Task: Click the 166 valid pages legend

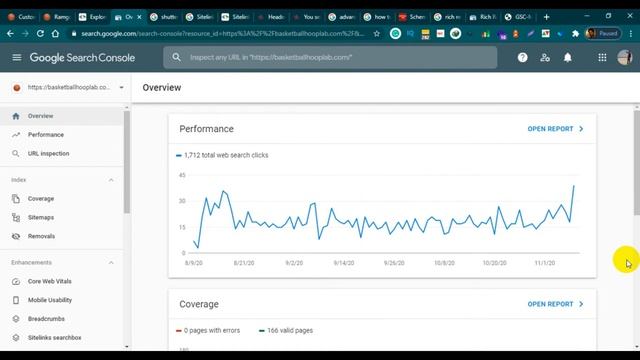Action: coord(286,331)
